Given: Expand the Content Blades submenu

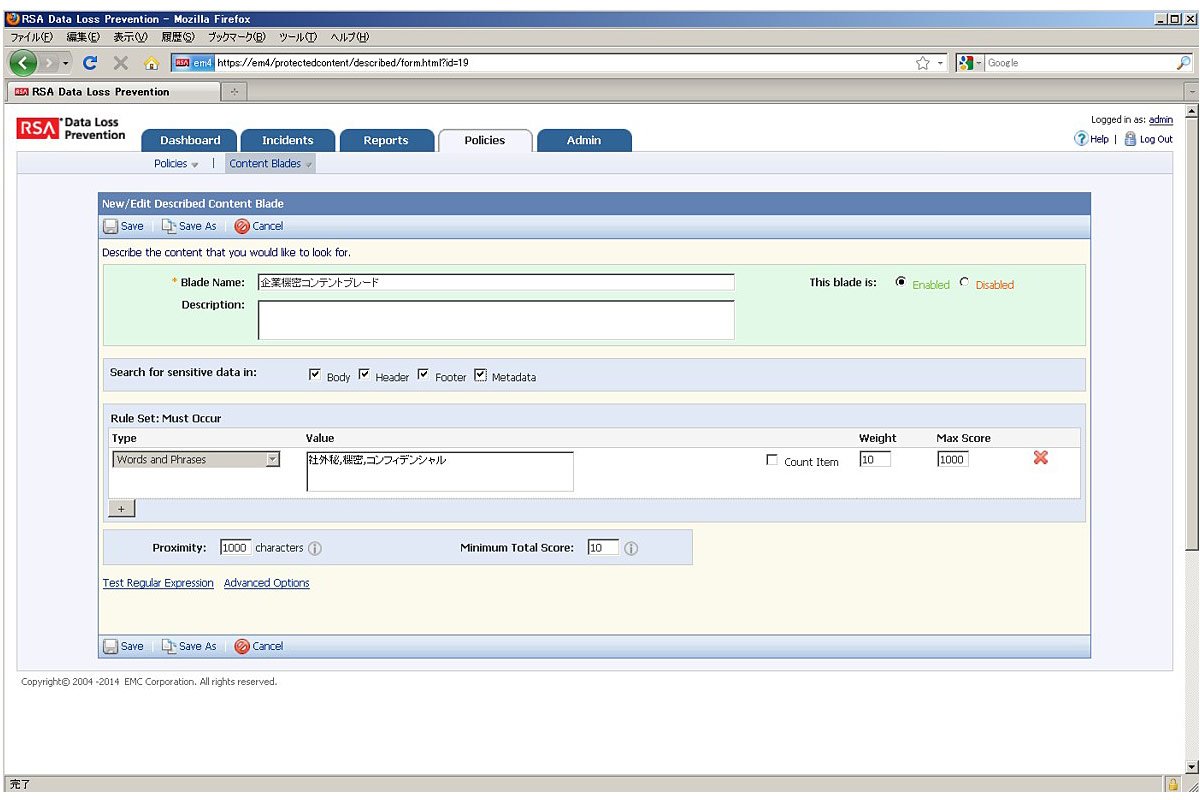Looking at the screenshot, I should click(271, 164).
